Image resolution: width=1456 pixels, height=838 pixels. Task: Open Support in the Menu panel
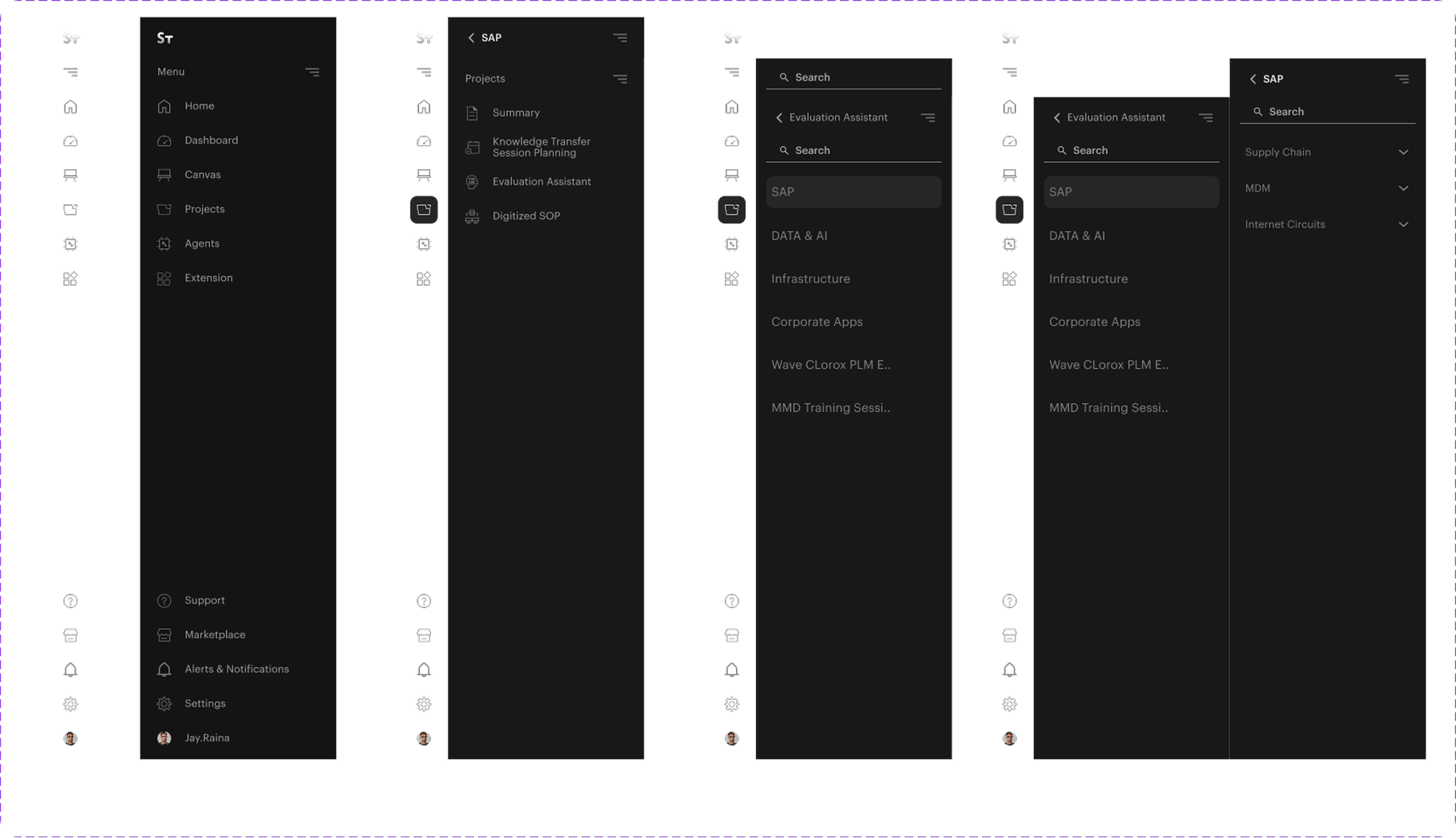[x=204, y=600]
